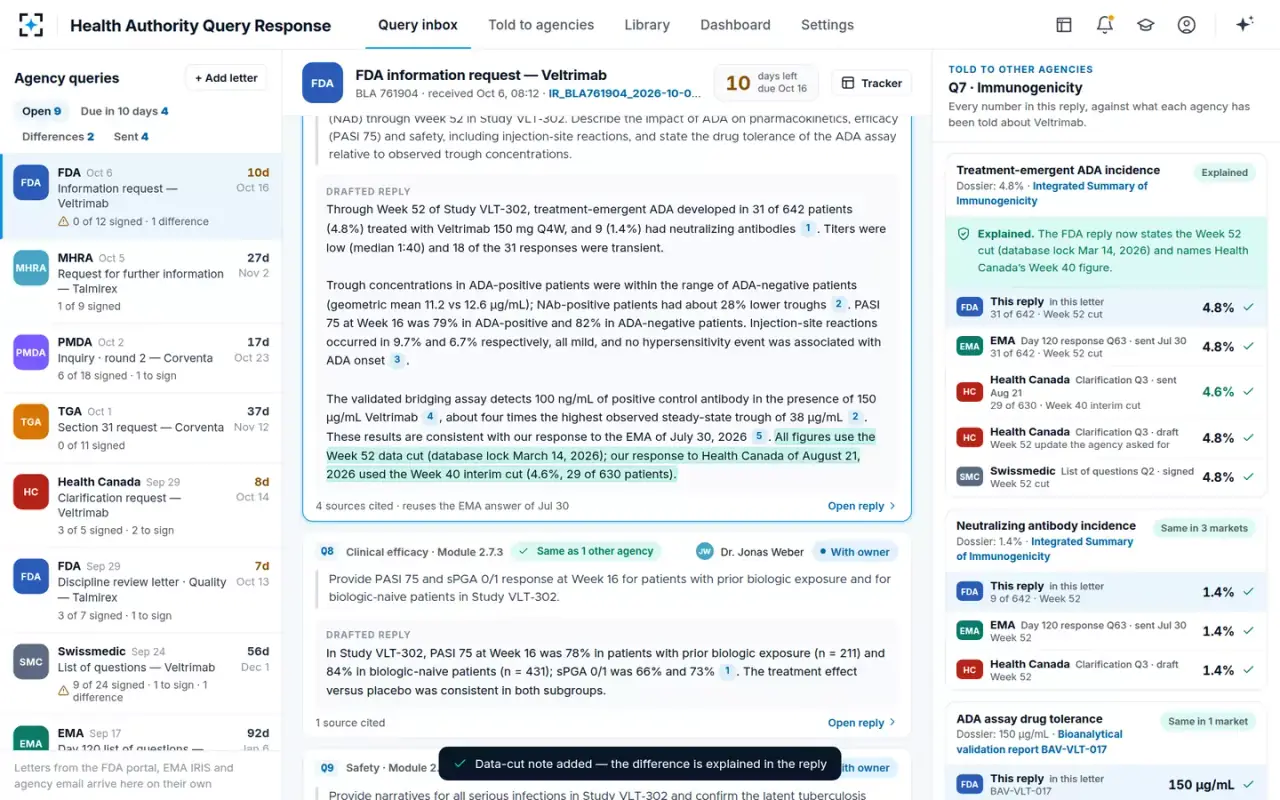Open the graduation cap help icon
This screenshot has width=1280, height=800.
(1146, 25)
